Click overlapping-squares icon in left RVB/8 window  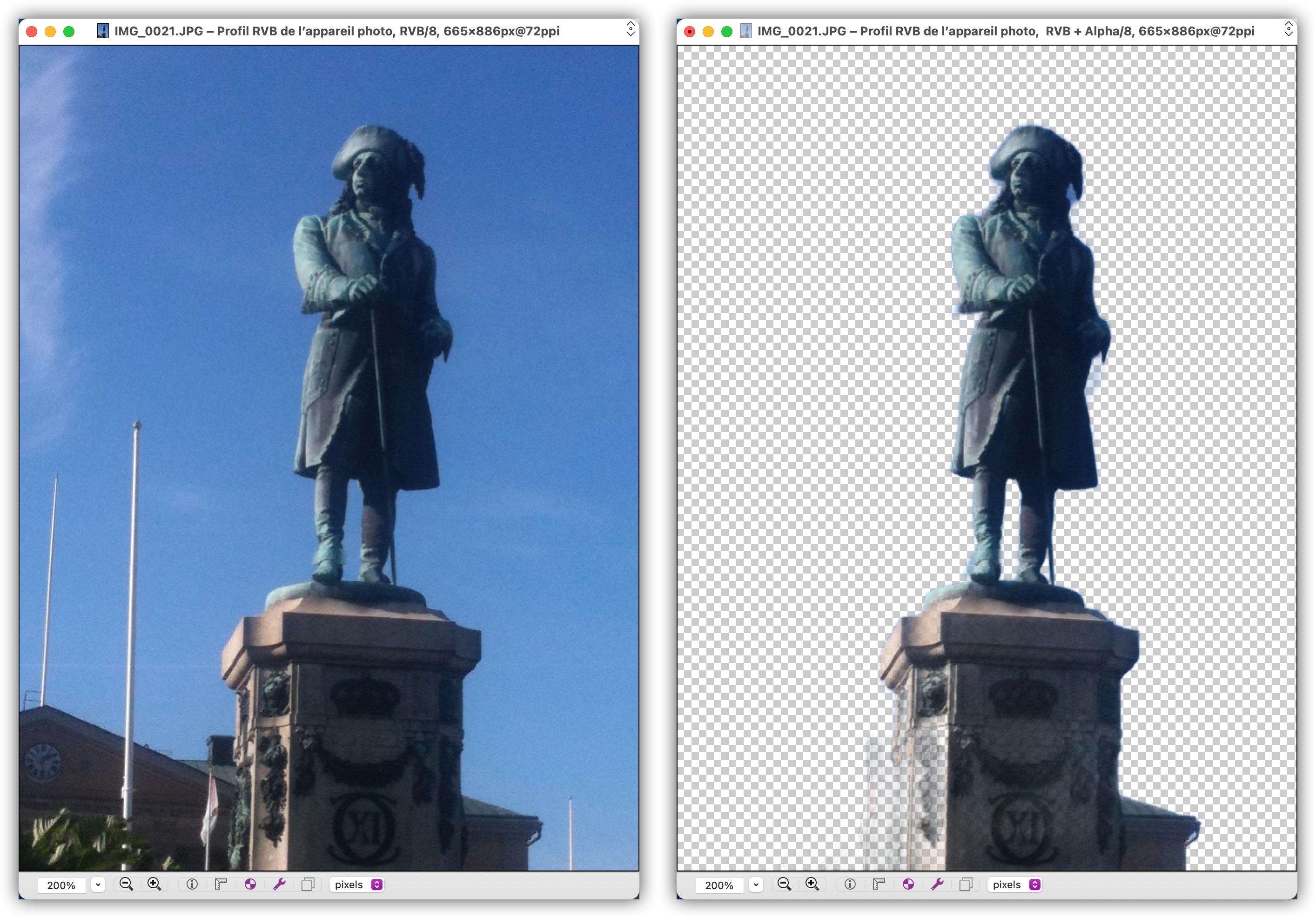308,884
